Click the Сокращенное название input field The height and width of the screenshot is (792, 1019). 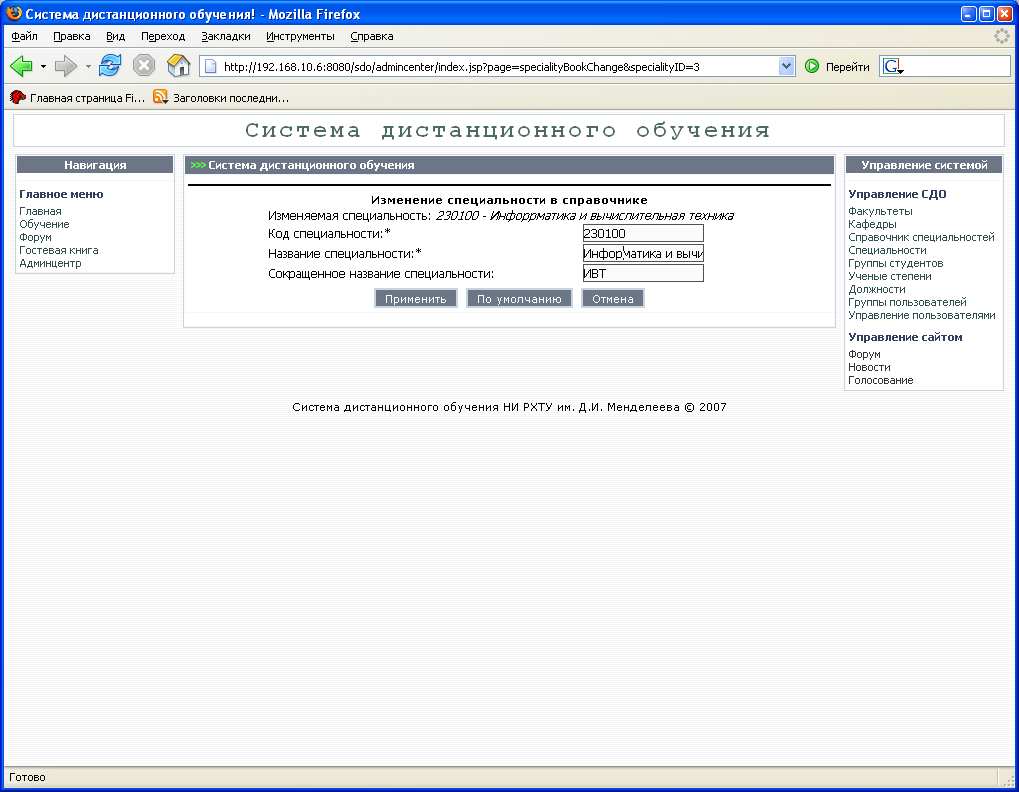[x=643, y=274]
